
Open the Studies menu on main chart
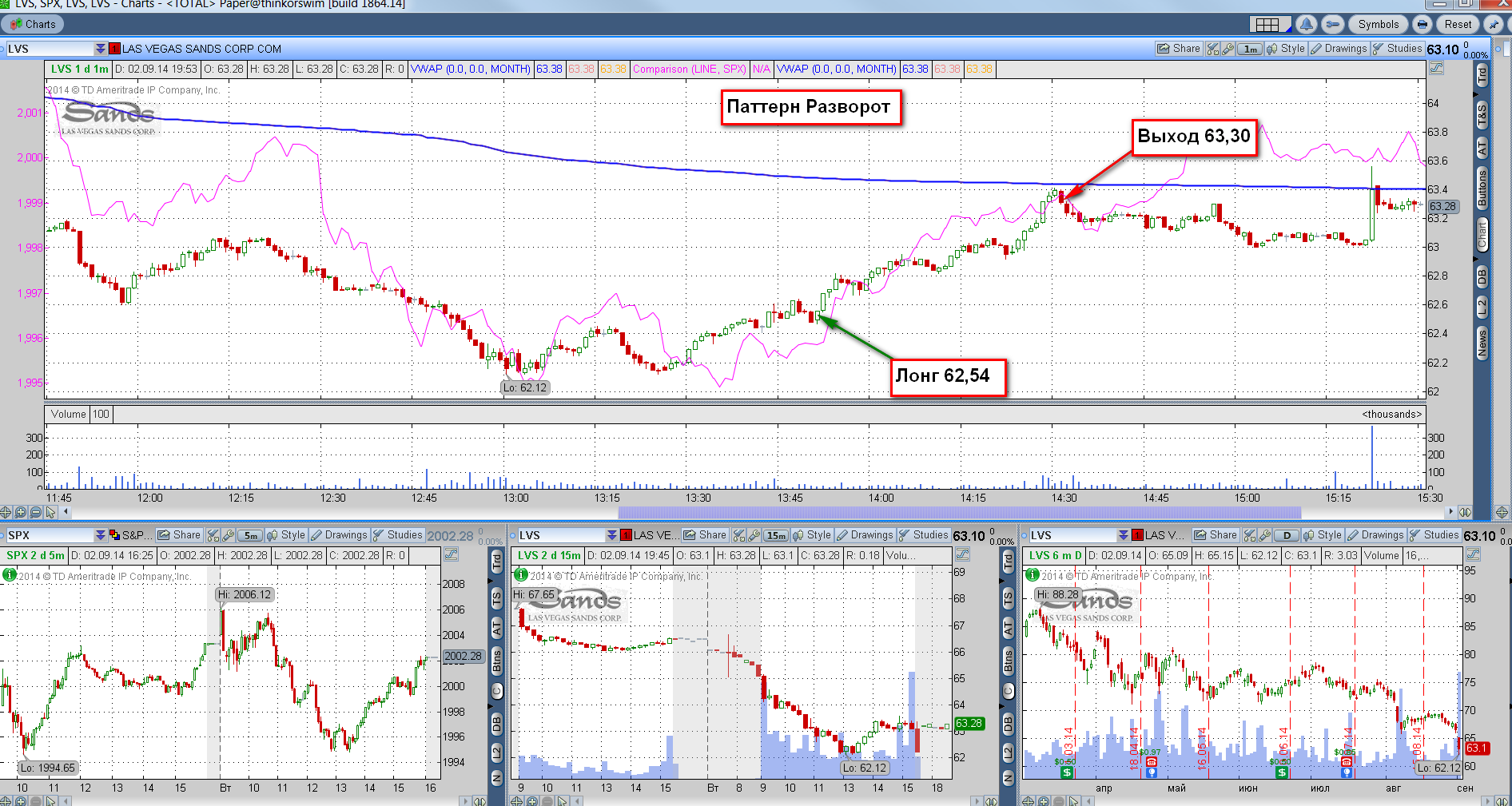(x=1398, y=49)
